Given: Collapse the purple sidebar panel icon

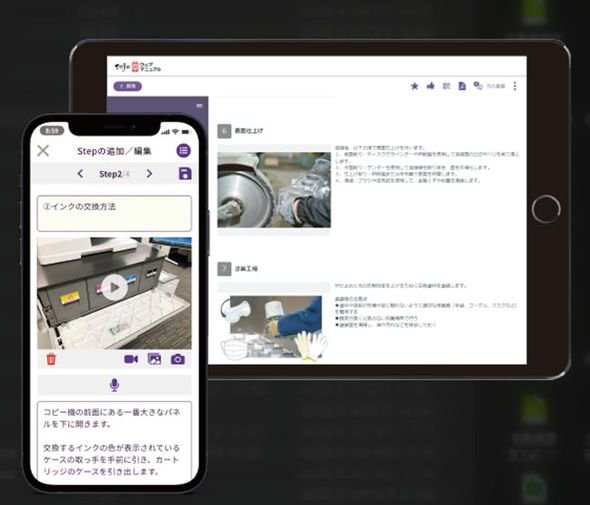Looking at the screenshot, I should click(199, 106).
